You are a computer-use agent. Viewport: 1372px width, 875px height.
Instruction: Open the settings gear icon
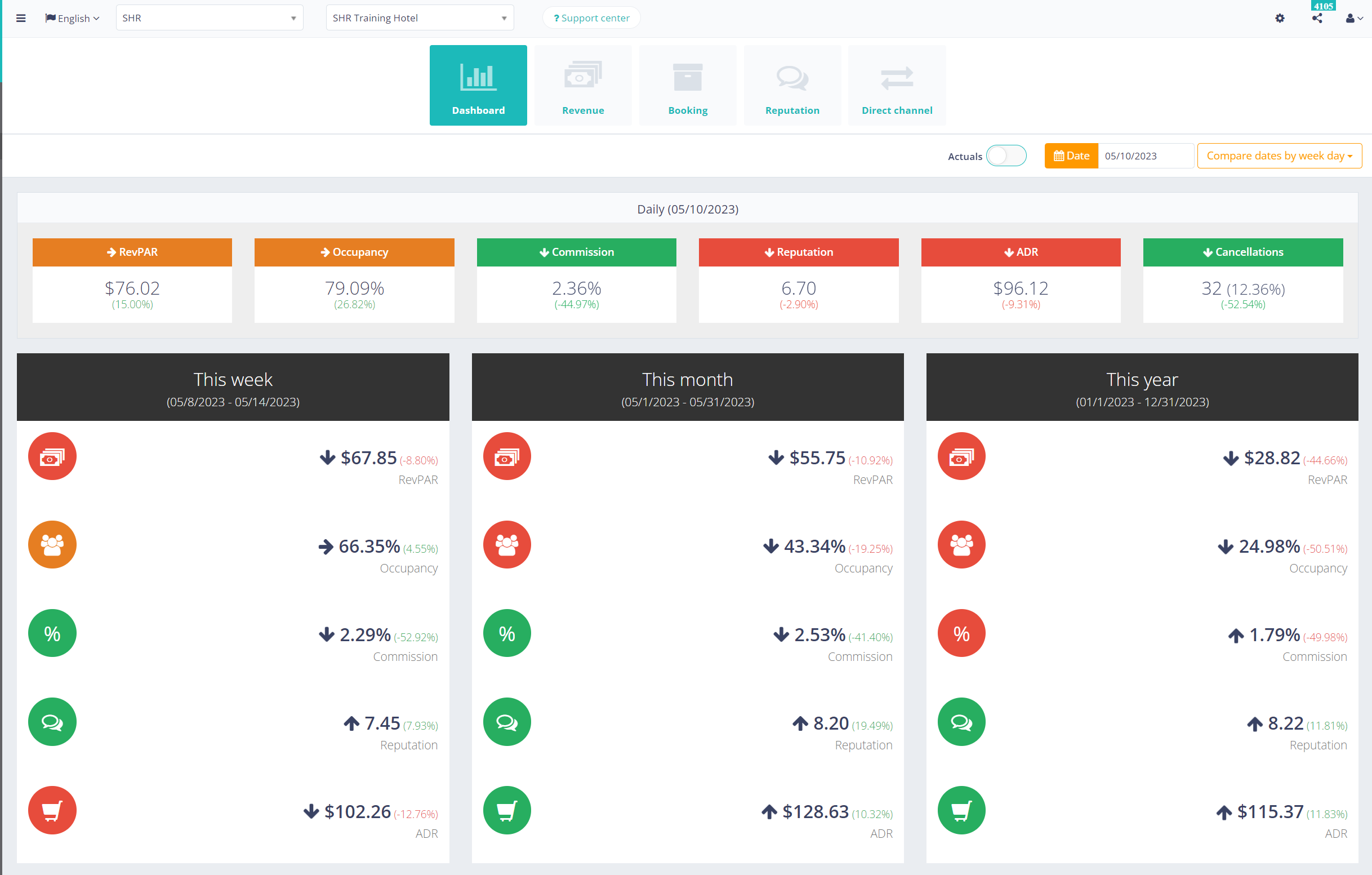click(1280, 18)
